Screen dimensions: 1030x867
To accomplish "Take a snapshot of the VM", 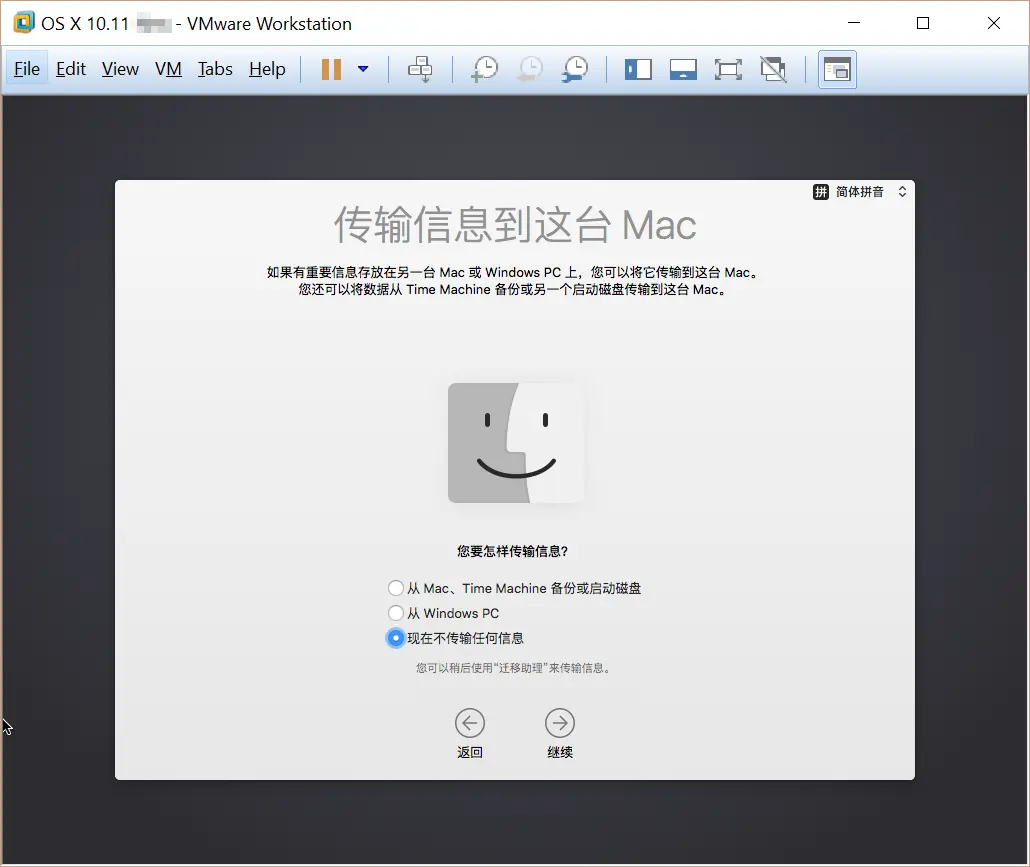I will pos(484,69).
